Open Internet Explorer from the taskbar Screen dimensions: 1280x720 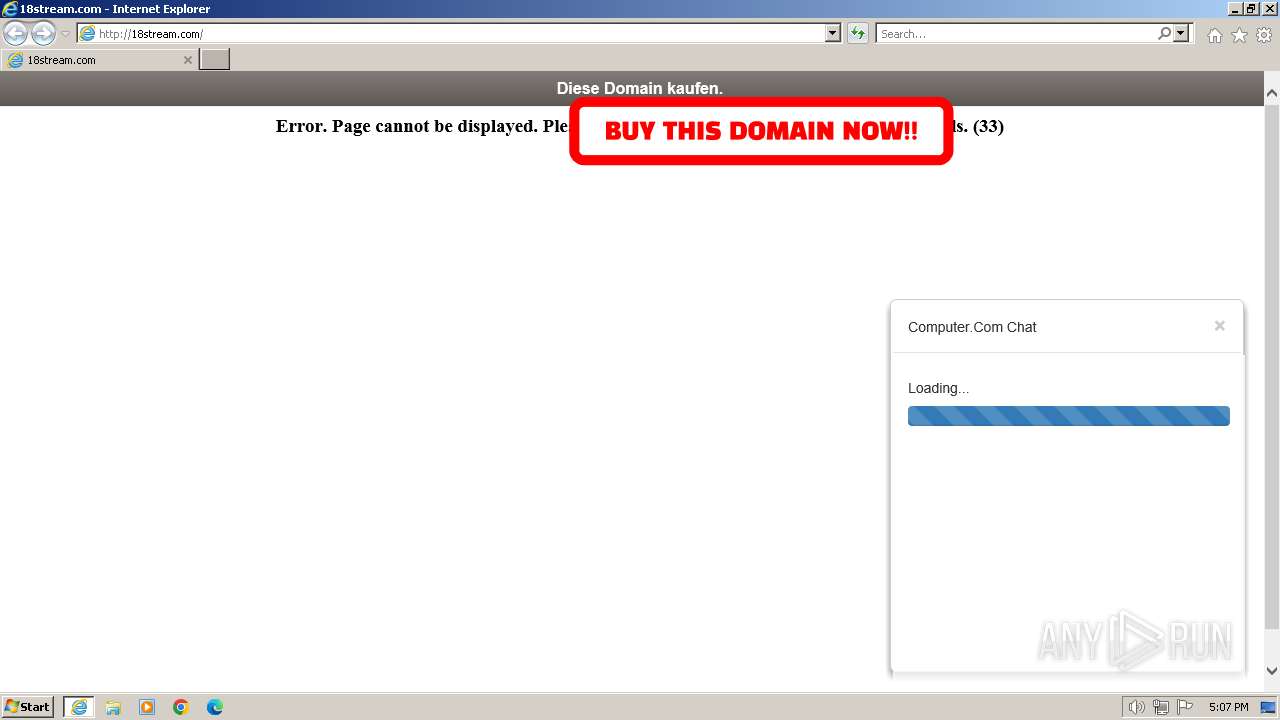click(x=79, y=707)
